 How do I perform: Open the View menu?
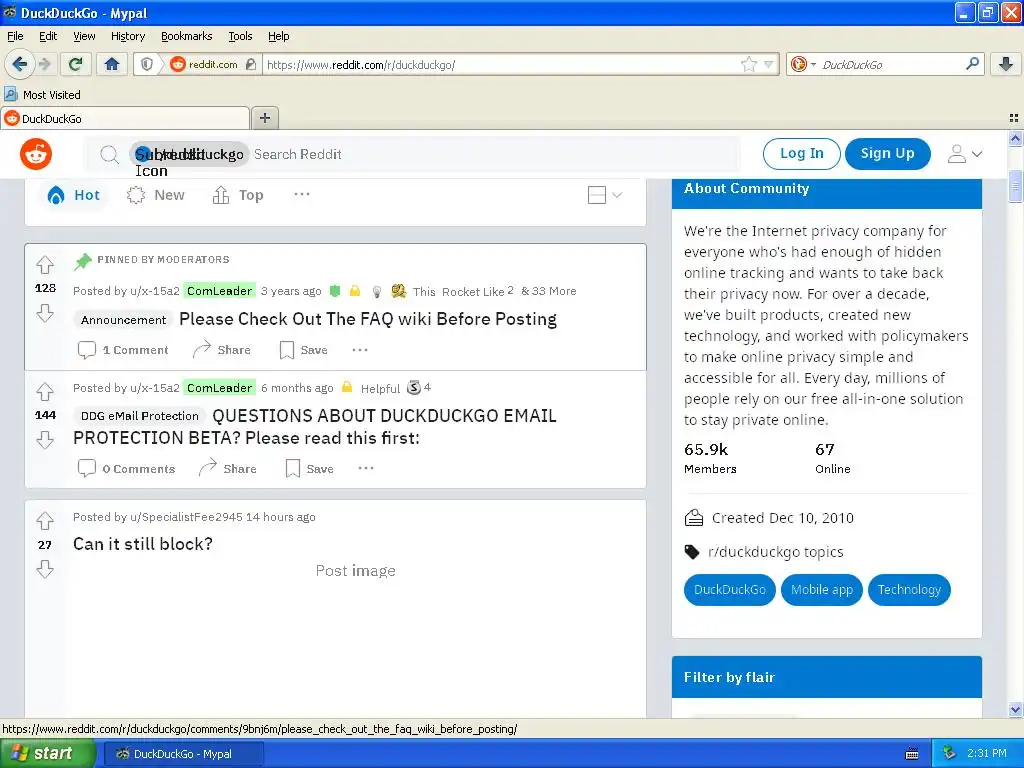click(84, 36)
